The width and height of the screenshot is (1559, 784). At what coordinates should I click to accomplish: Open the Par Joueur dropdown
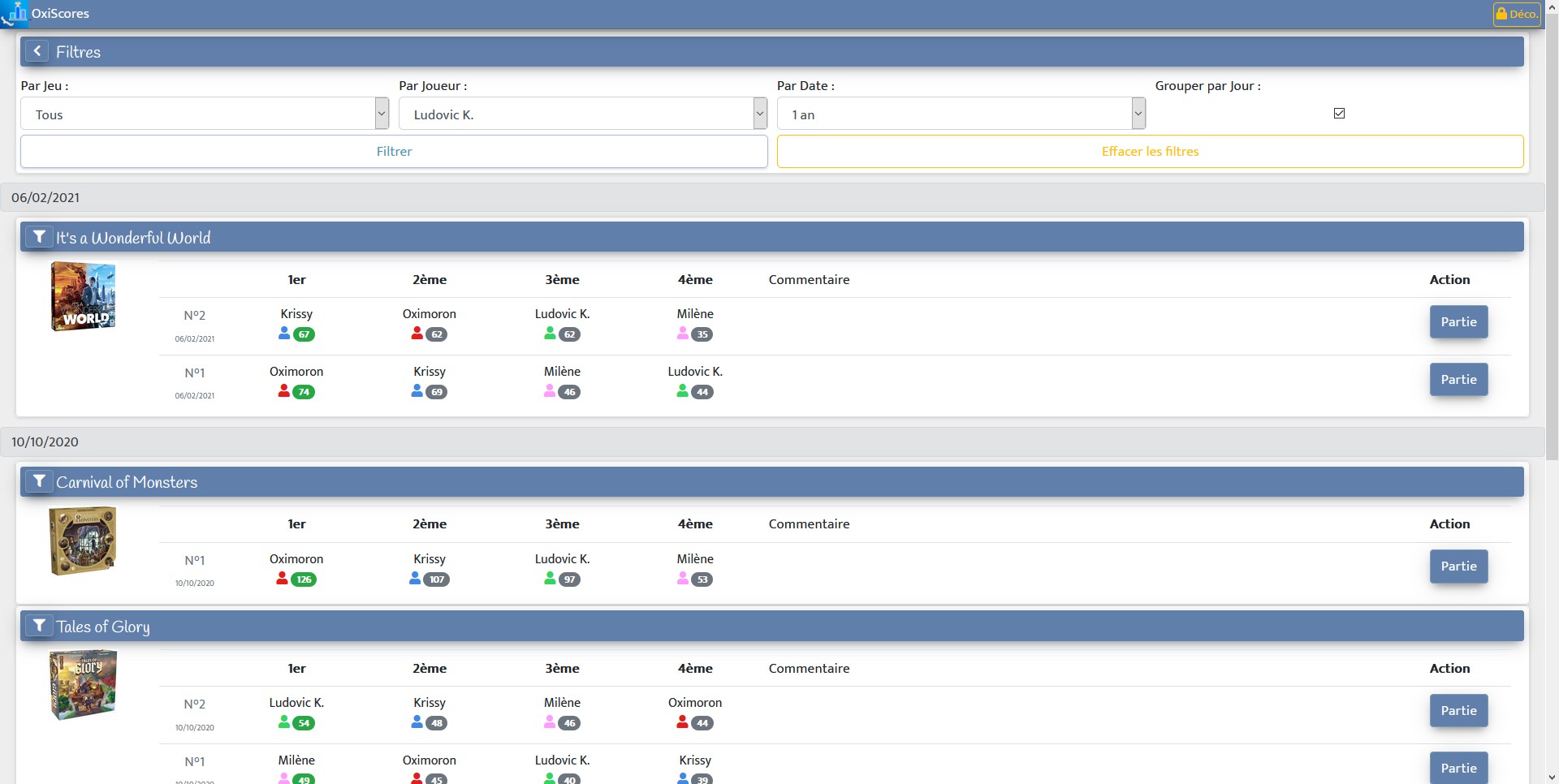[583, 114]
